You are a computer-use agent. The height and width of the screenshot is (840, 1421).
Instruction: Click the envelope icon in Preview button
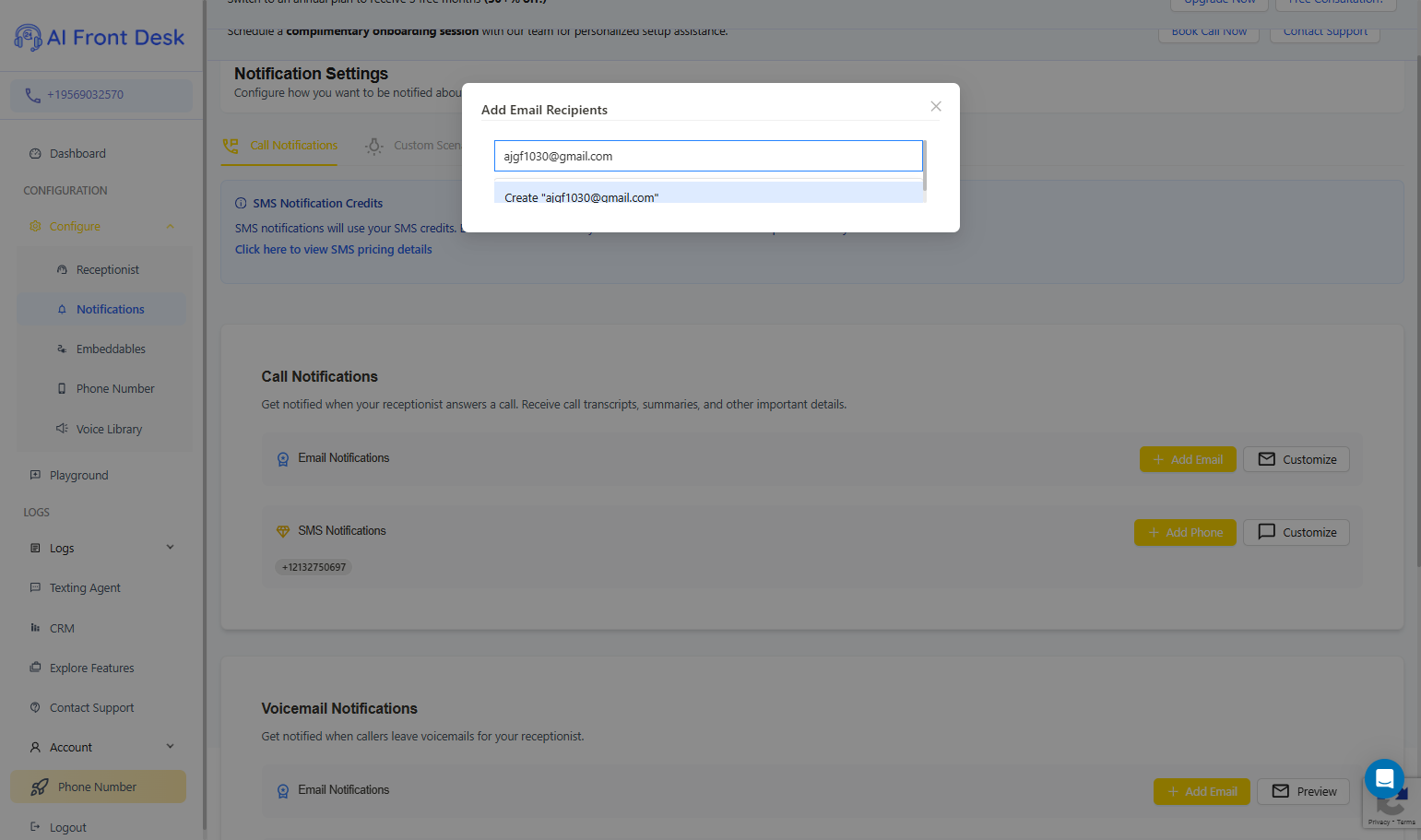[x=1281, y=791]
